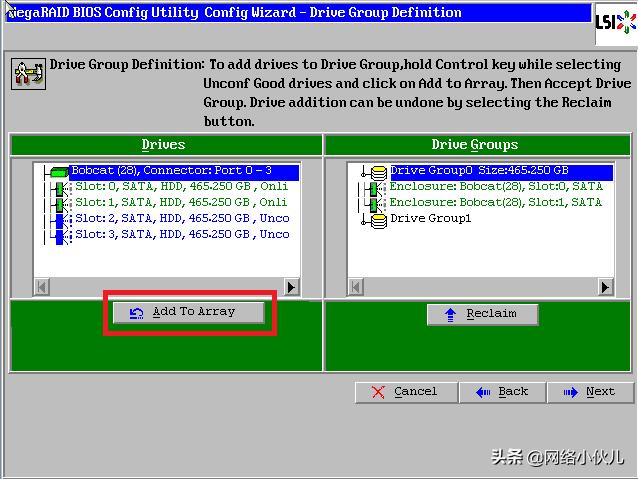Image resolution: width=638 pixels, height=479 pixels.
Task: Click the green enclosure icon beside Bobcat
Action: coord(59,172)
